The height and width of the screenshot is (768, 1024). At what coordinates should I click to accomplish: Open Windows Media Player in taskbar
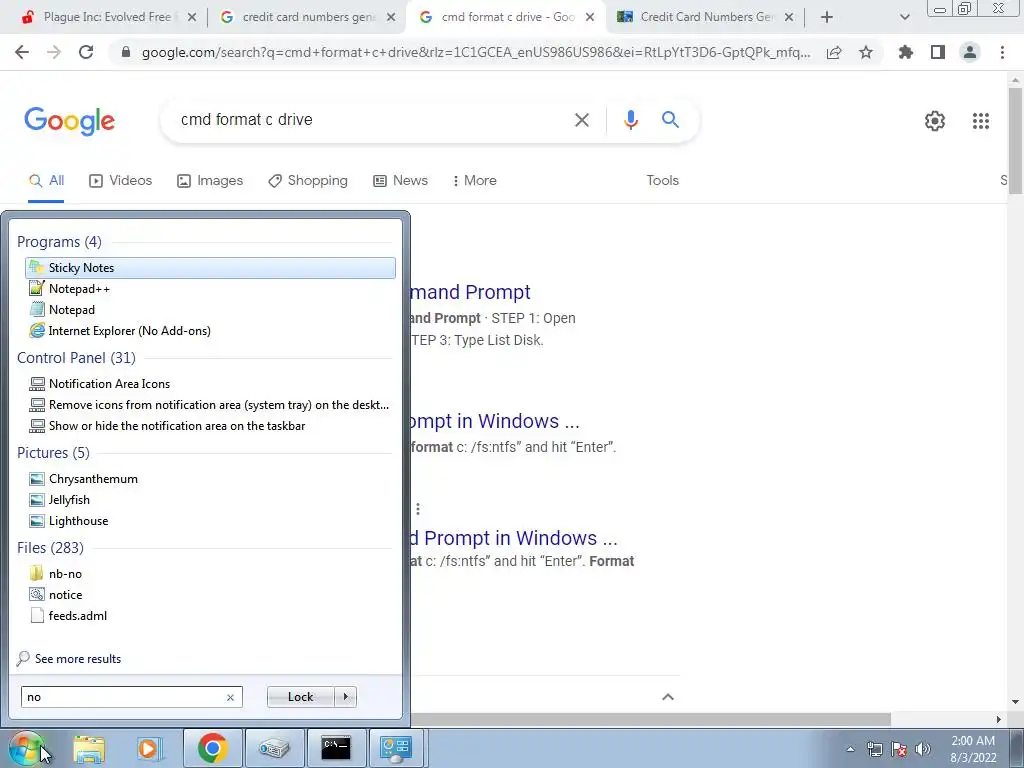coord(148,748)
